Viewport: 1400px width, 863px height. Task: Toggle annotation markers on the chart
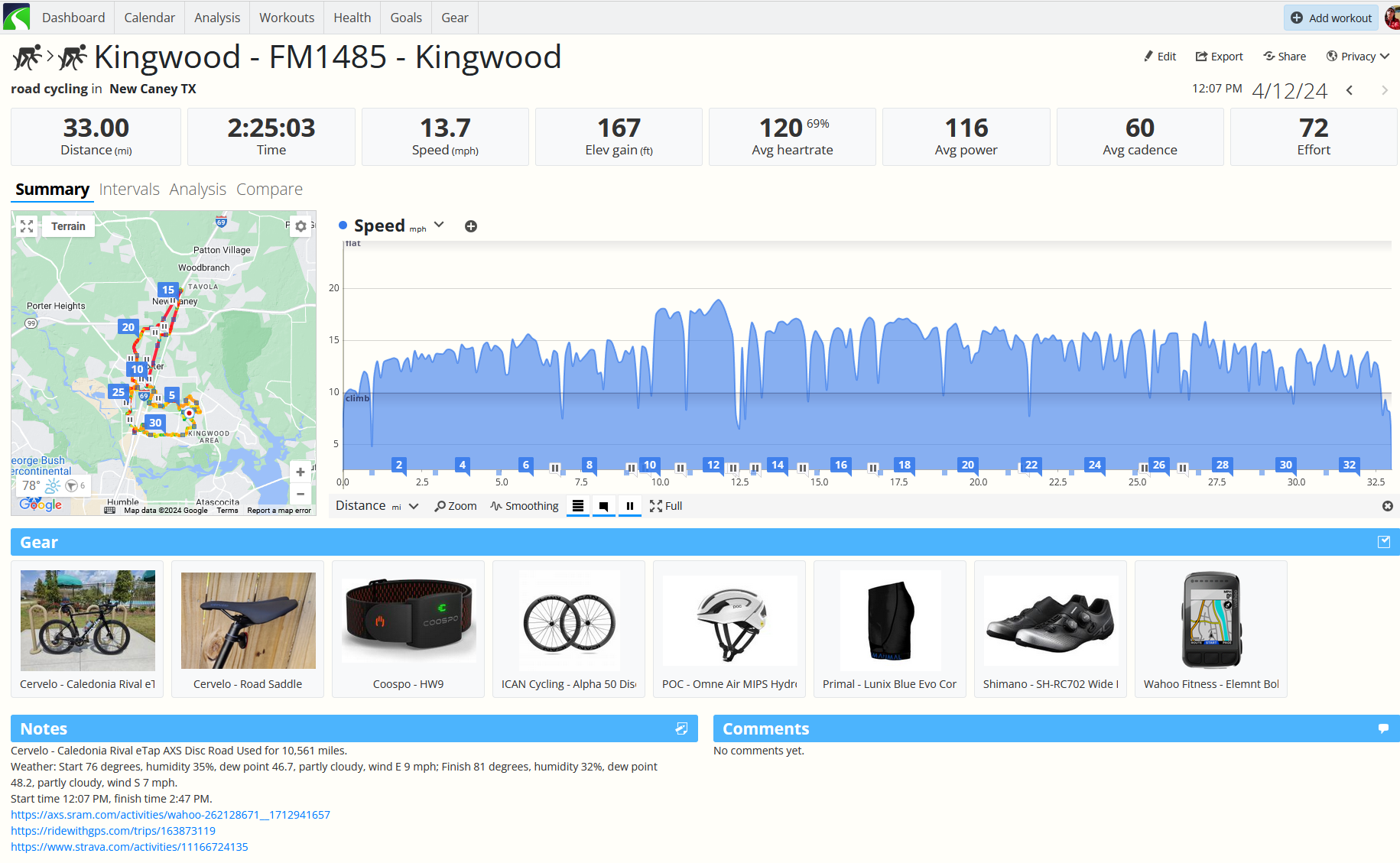(x=604, y=506)
